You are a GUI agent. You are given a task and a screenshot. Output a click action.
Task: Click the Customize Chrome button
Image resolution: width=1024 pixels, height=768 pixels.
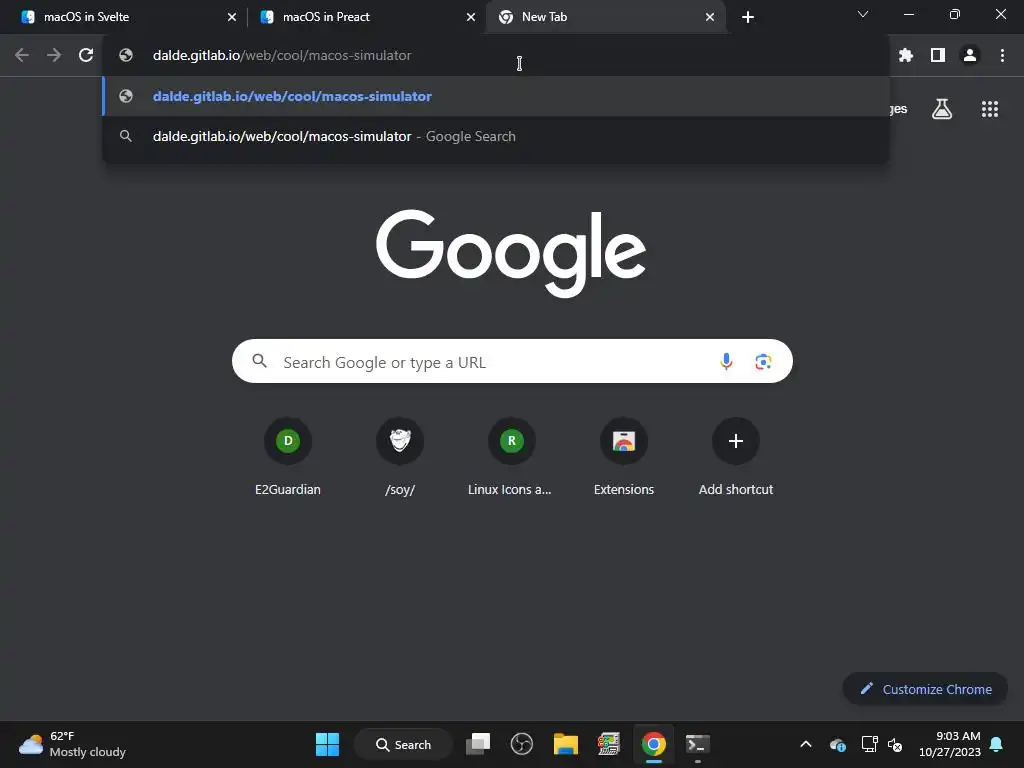925,689
